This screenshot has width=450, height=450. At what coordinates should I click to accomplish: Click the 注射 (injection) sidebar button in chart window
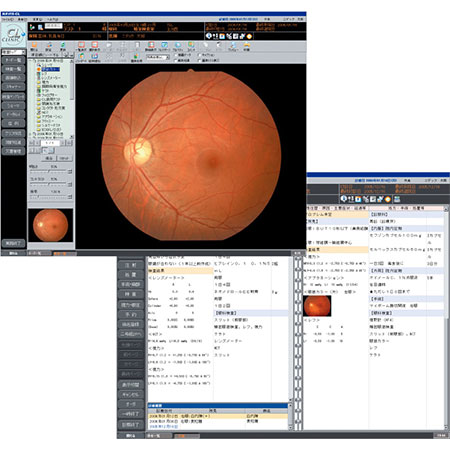[x=130, y=265]
